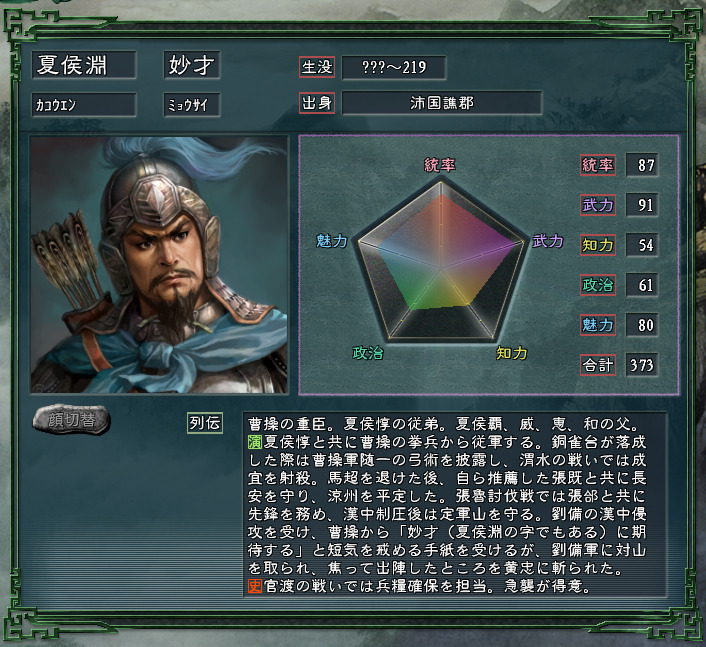Select the ???~219 lifespan field
The height and width of the screenshot is (647, 706).
[394, 68]
